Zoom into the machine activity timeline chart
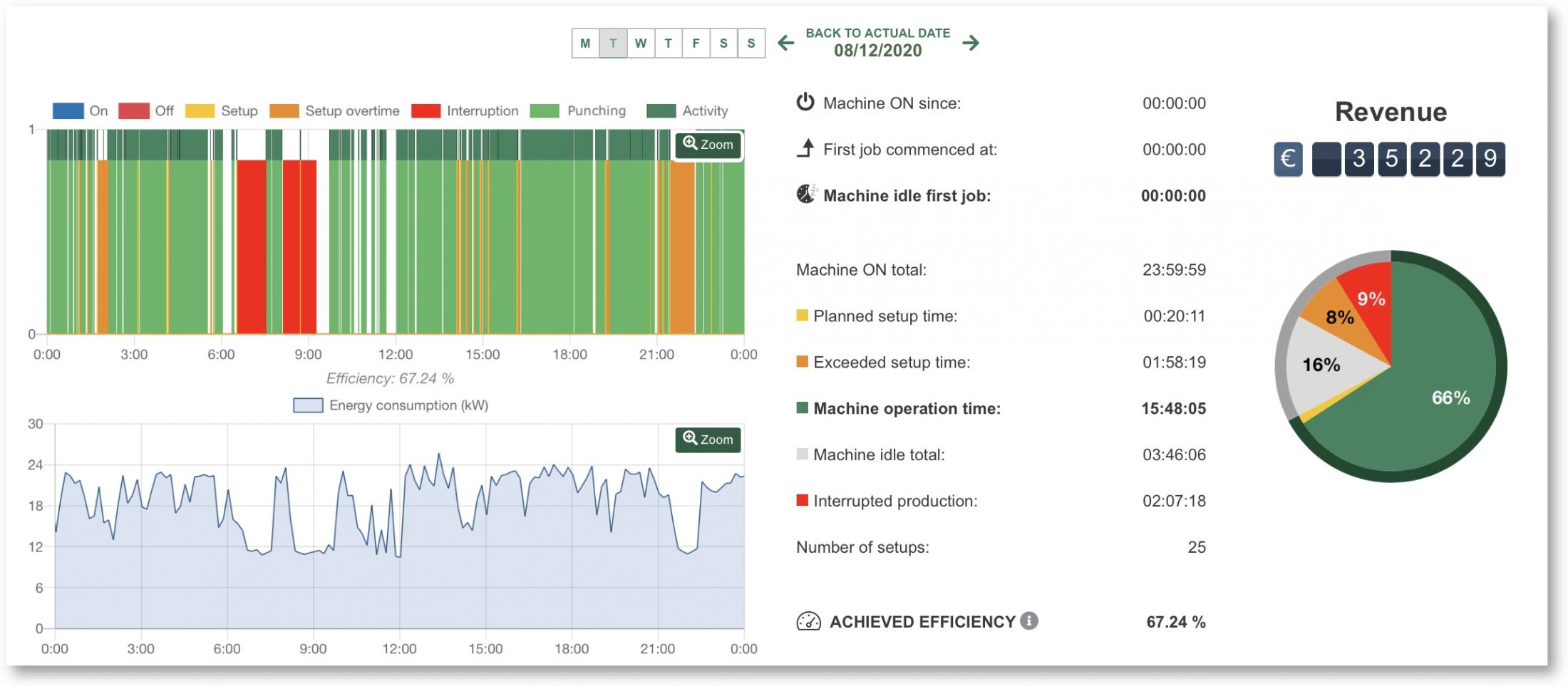This screenshot has height=686, width=1568. click(708, 145)
